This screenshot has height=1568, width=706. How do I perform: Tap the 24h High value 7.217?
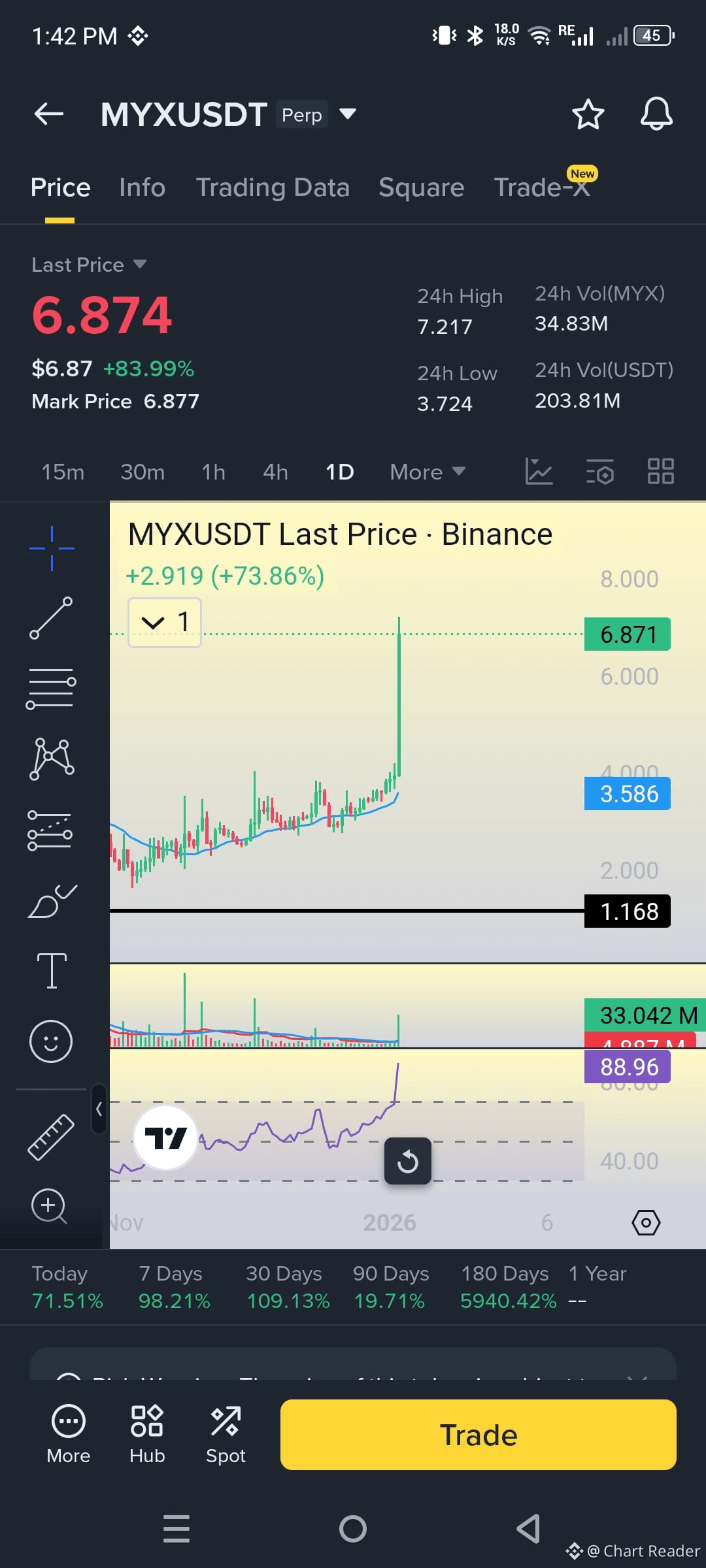(445, 327)
